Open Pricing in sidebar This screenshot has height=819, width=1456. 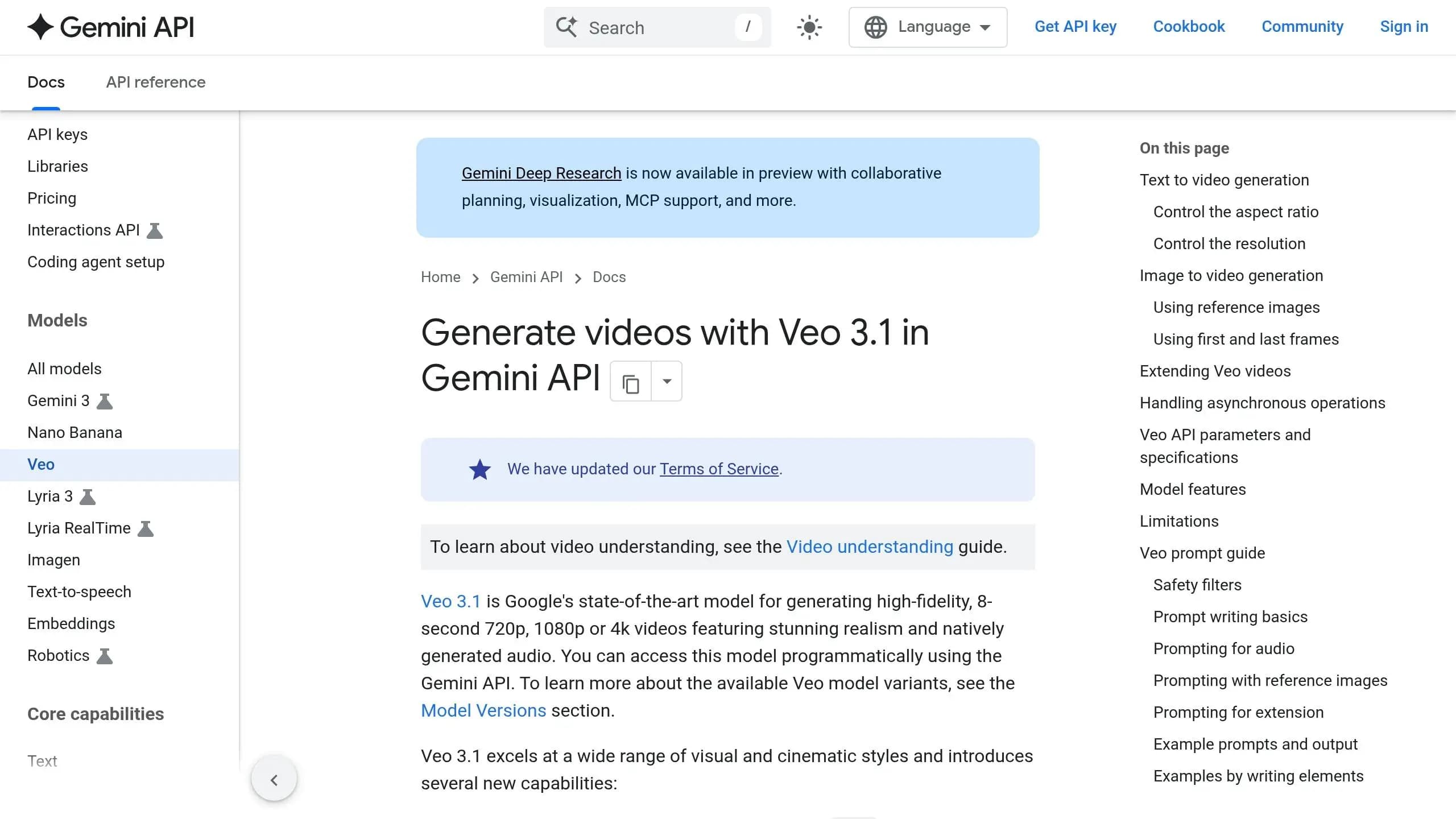tap(52, 198)
